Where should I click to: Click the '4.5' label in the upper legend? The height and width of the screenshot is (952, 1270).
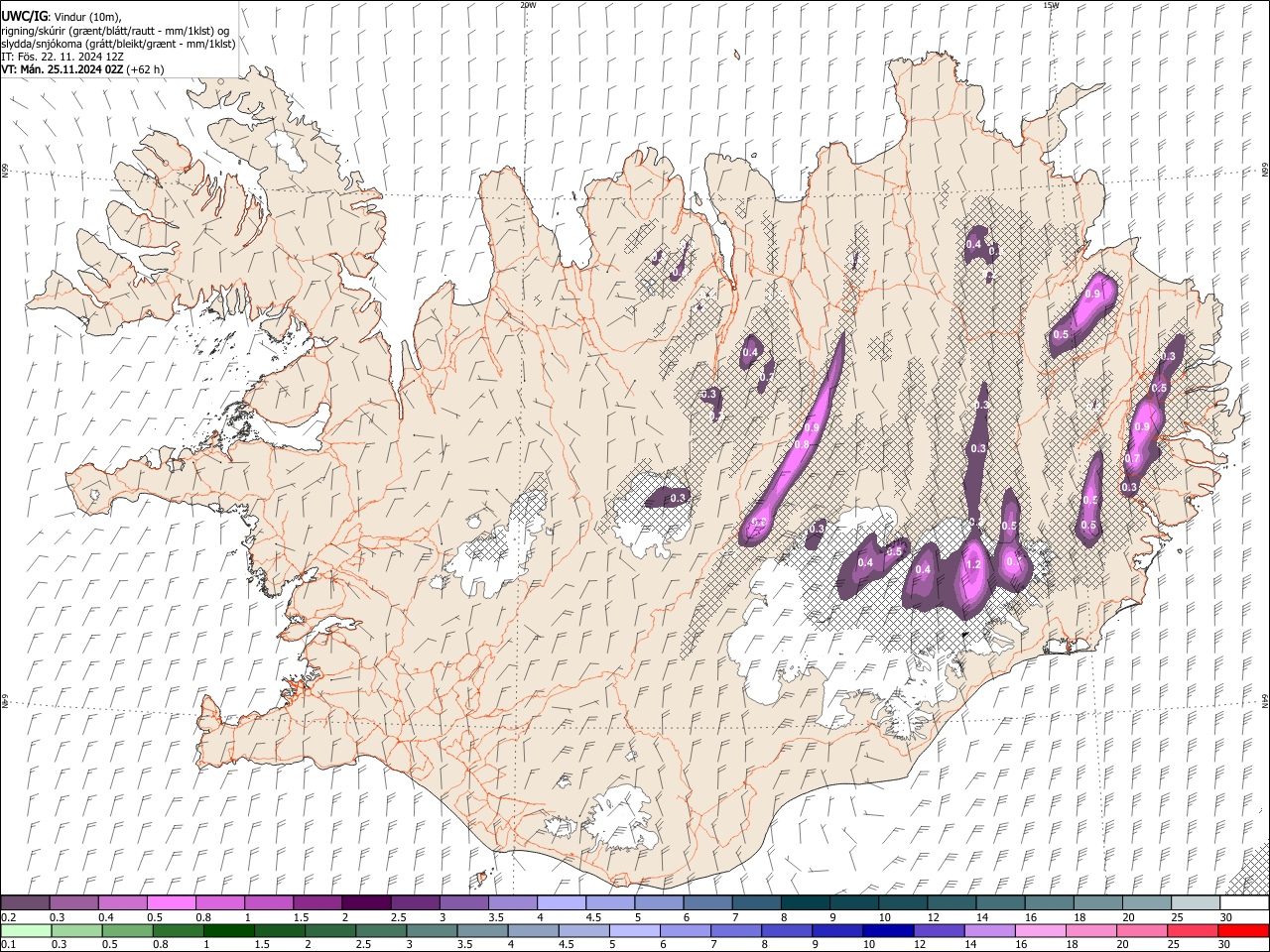593,917
